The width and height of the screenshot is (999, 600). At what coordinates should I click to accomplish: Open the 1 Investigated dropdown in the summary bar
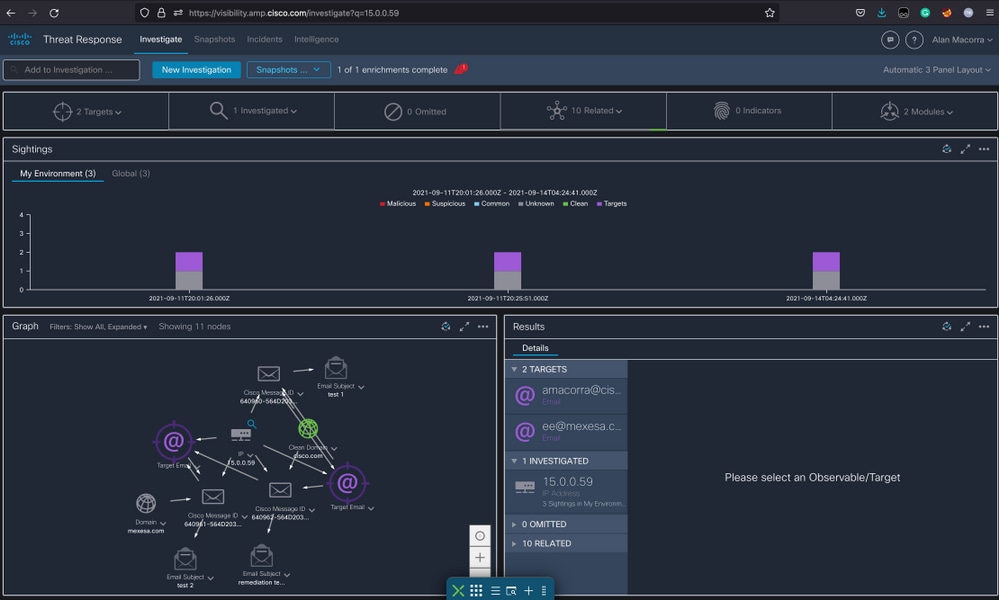tap(253, 111)
